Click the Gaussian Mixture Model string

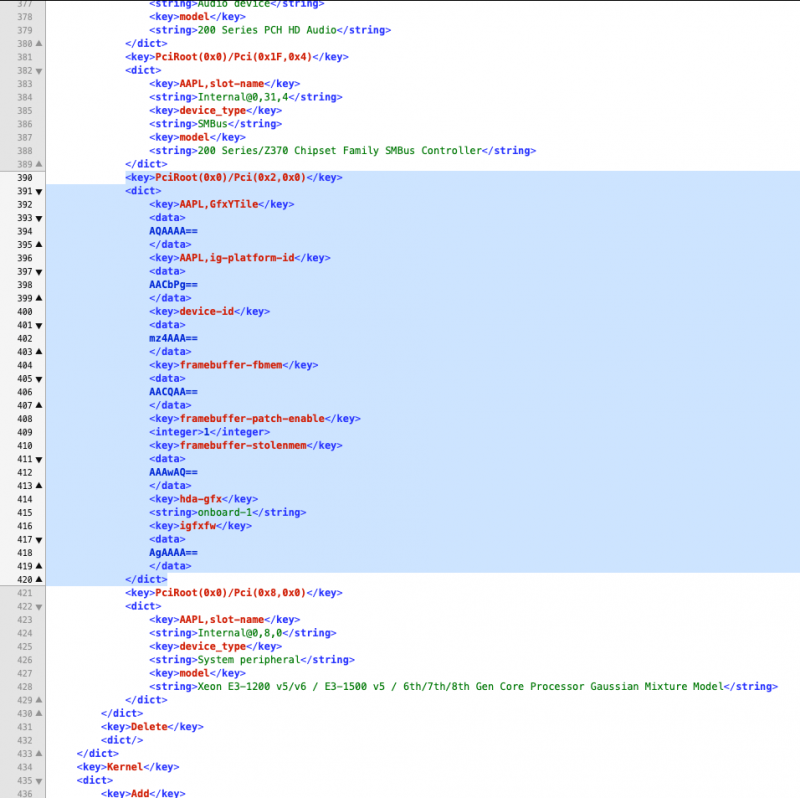463,687
